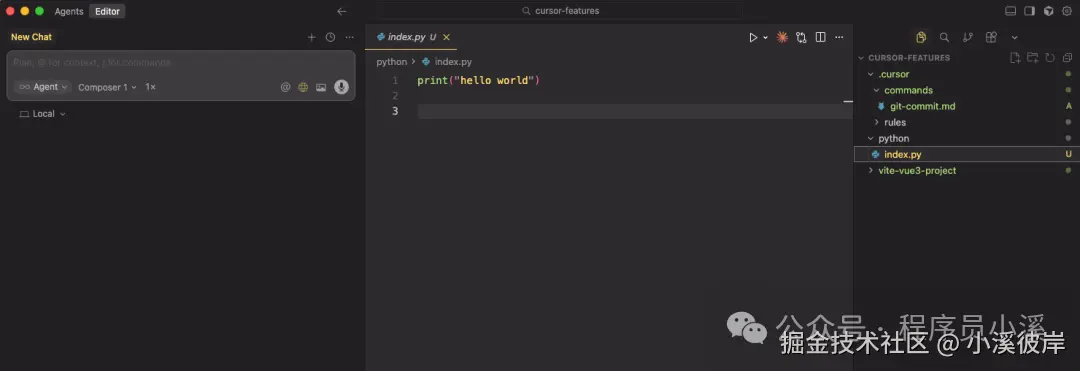
Task: Focus the chat prompt input field
Action: click(x=180, y=63)
